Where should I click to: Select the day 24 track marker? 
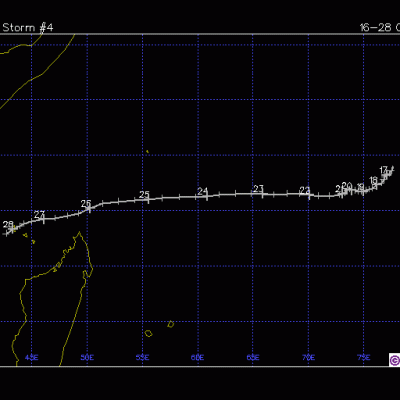pos(203,191)
